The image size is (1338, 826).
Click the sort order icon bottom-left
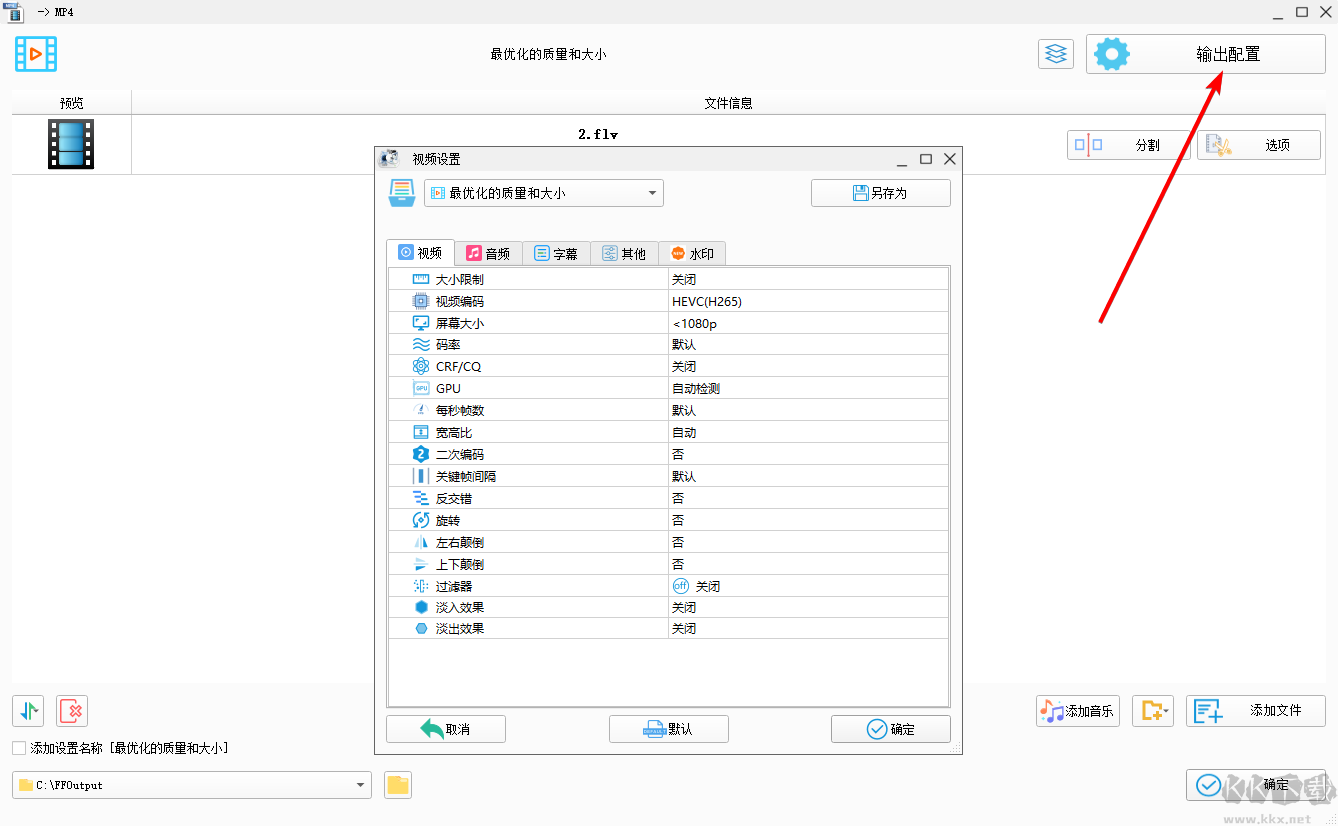[x=28, y=710]
